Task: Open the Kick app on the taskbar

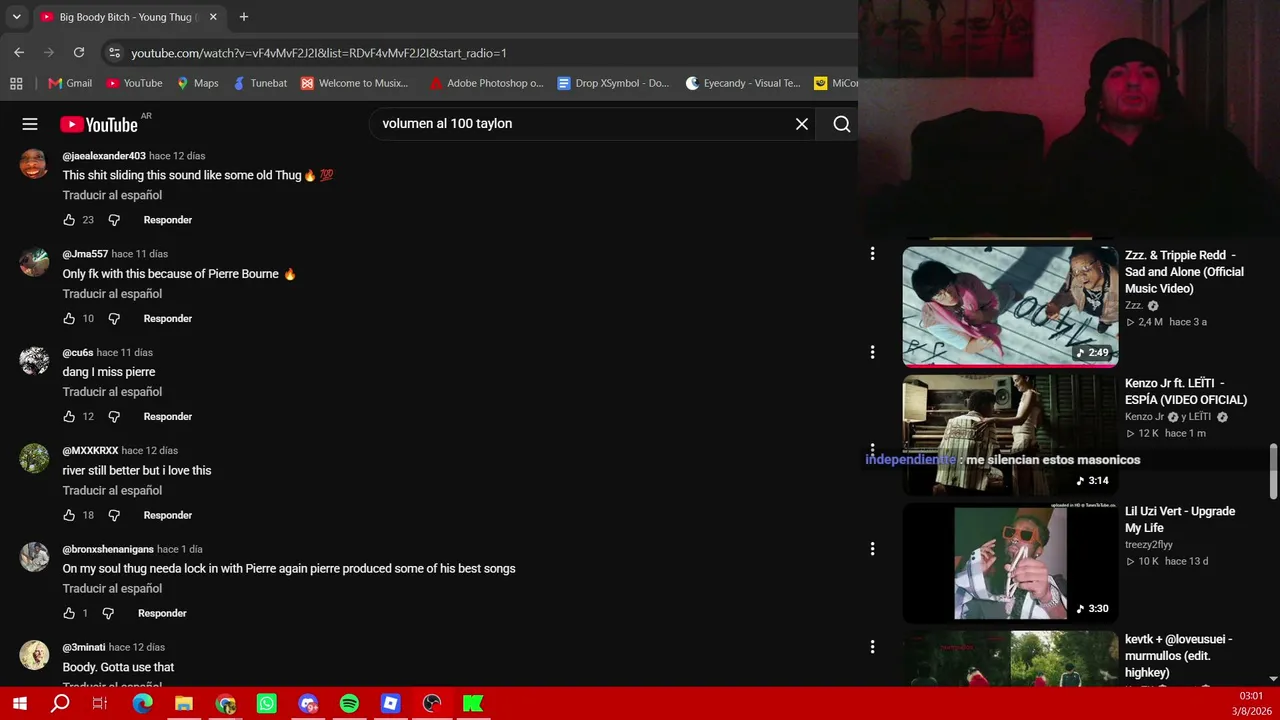Action: click(x=473, y=704)
